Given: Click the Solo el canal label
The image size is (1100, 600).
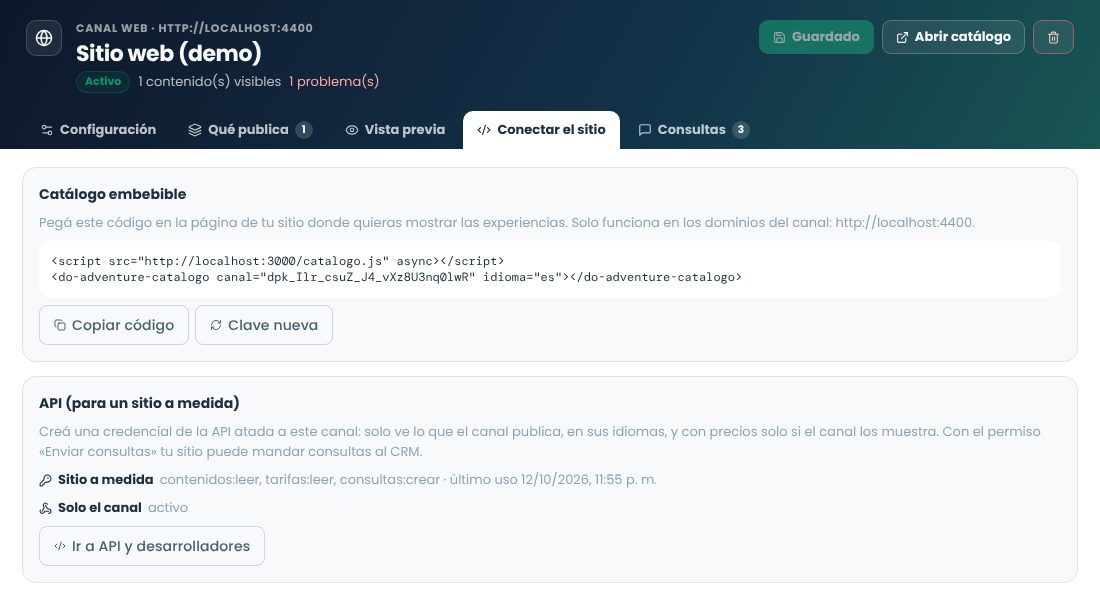Looking at the screenshot, I should [x=100, y=507].
